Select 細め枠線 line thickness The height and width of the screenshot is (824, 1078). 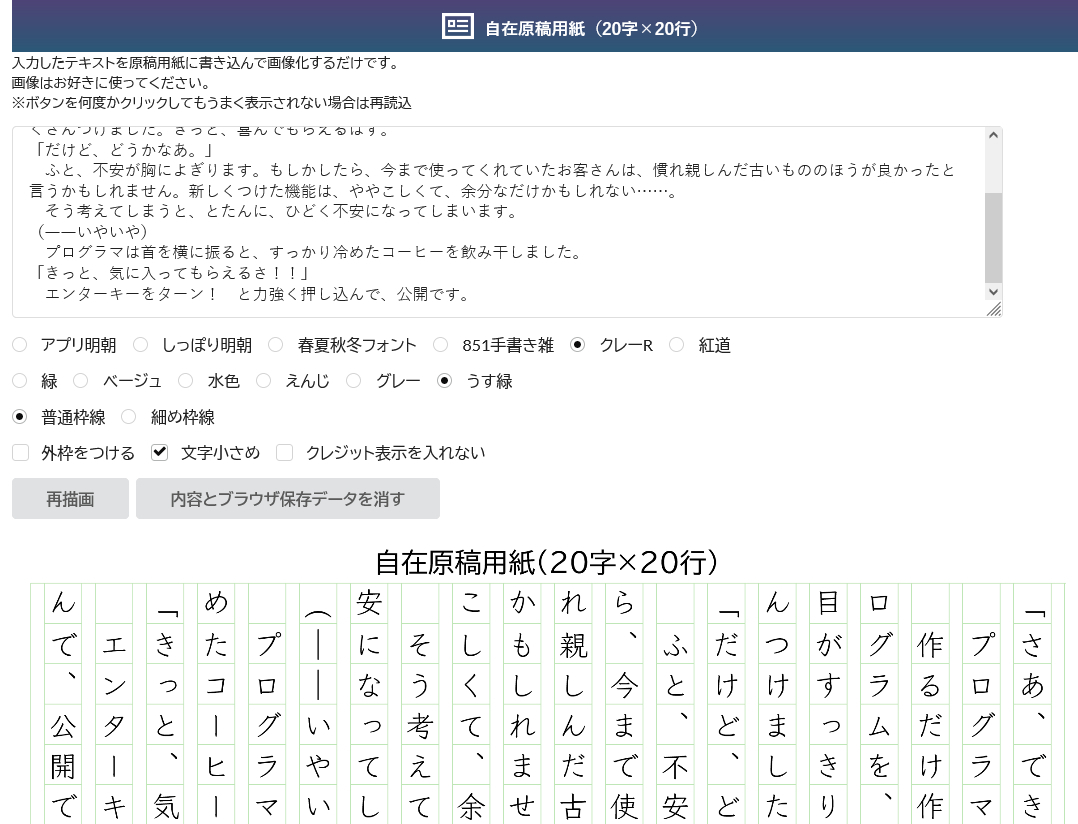coord(129,417)
